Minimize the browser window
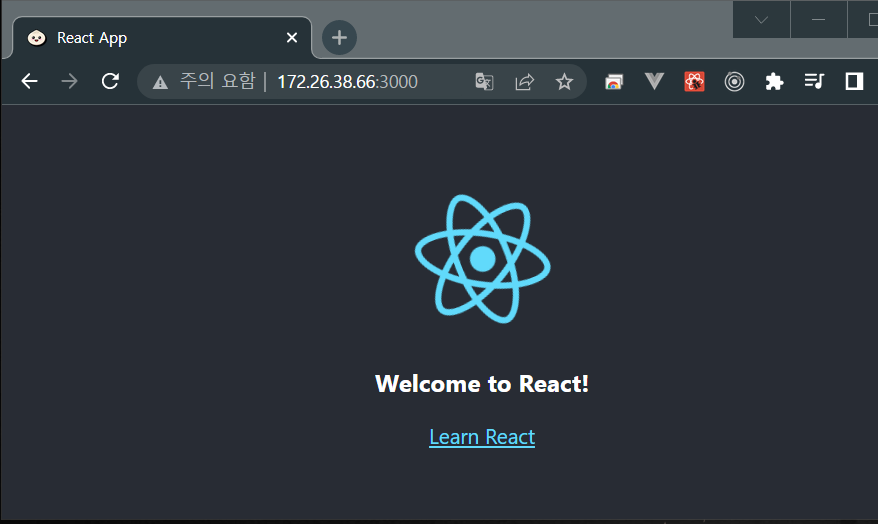The width and height of the screenshot is (878, 524). pyautogui.click(x=818, y=20)
